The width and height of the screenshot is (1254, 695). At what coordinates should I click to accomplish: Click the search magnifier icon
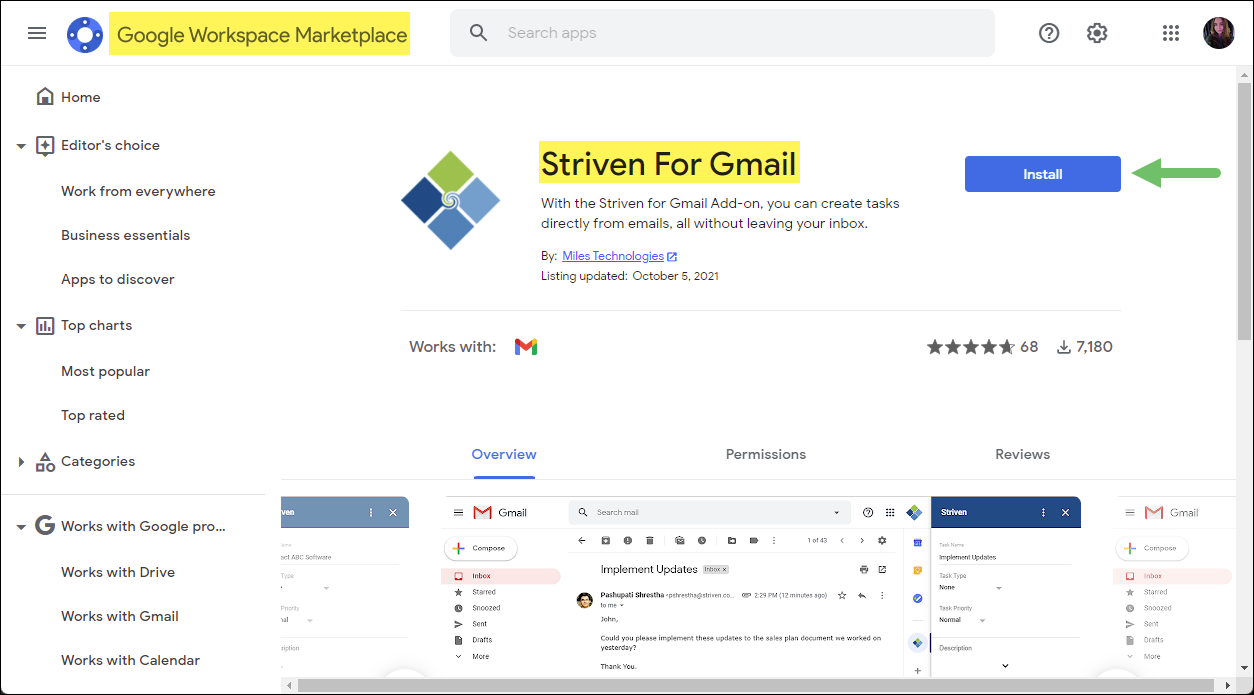(x=479, y=33)
